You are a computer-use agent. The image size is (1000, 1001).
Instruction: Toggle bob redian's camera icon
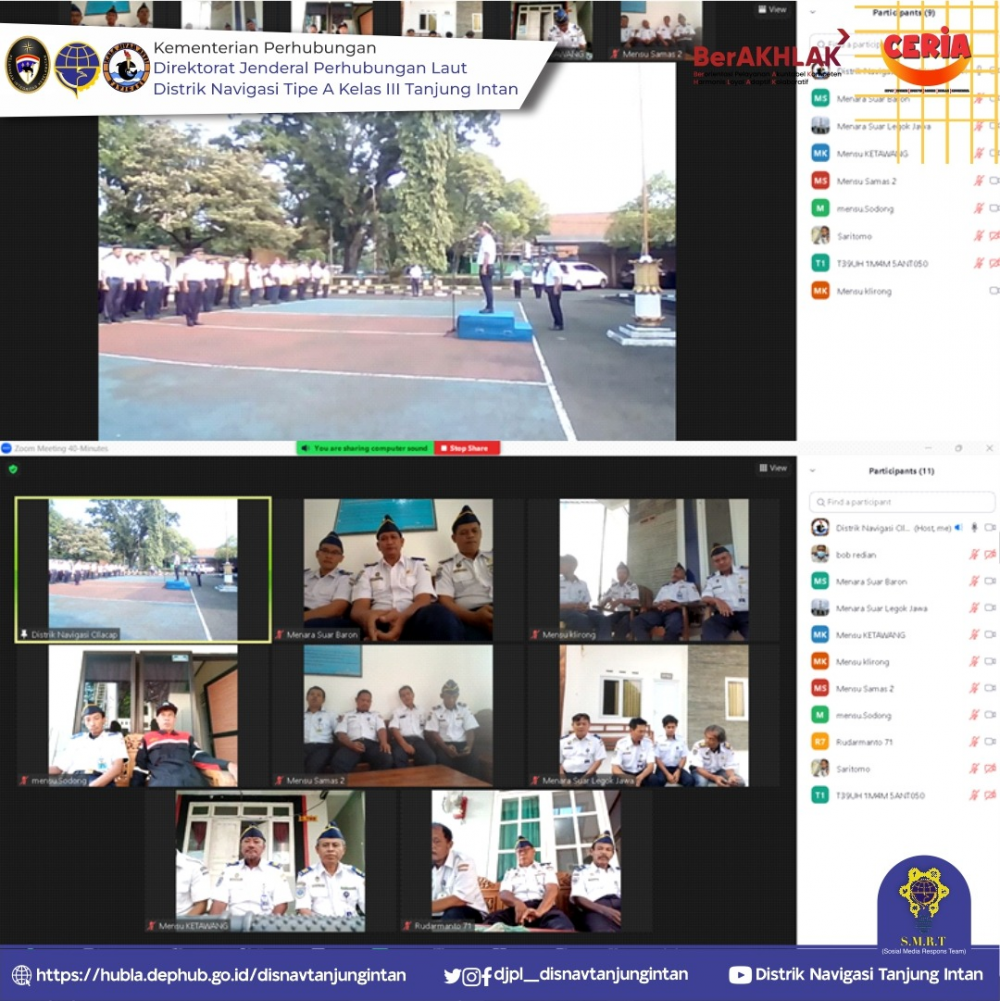click(x=990, y=555)
